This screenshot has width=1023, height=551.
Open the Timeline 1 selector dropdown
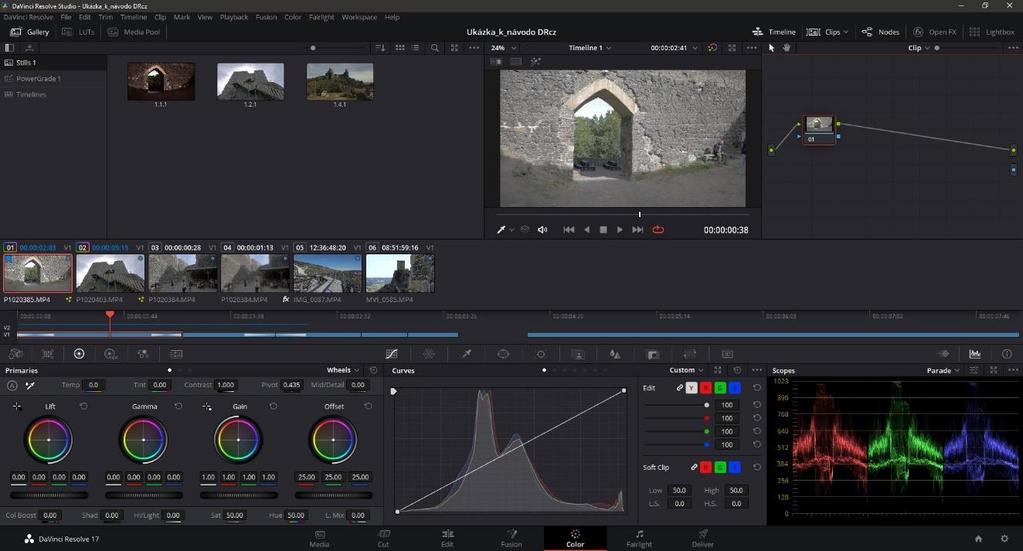coord(590,48)
